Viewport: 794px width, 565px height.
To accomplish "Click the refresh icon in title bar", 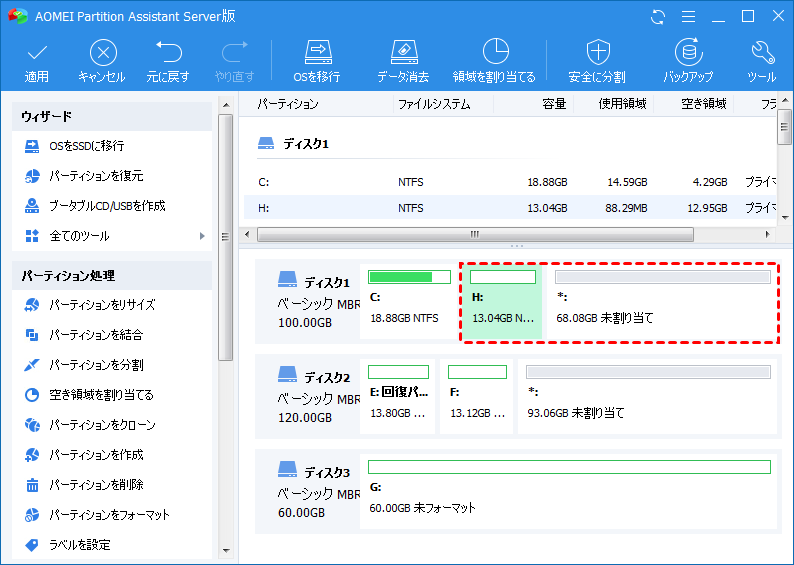I will coord(657,17).
